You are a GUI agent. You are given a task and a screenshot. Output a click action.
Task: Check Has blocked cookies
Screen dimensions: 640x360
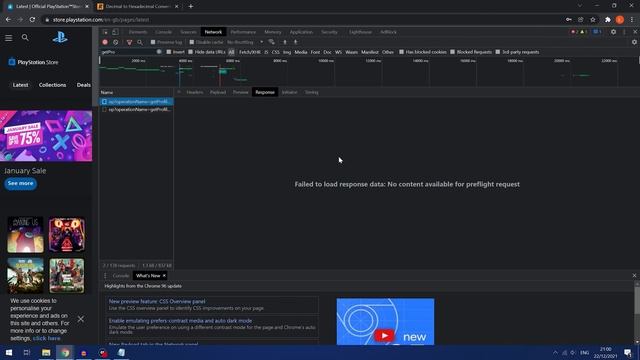401,52
